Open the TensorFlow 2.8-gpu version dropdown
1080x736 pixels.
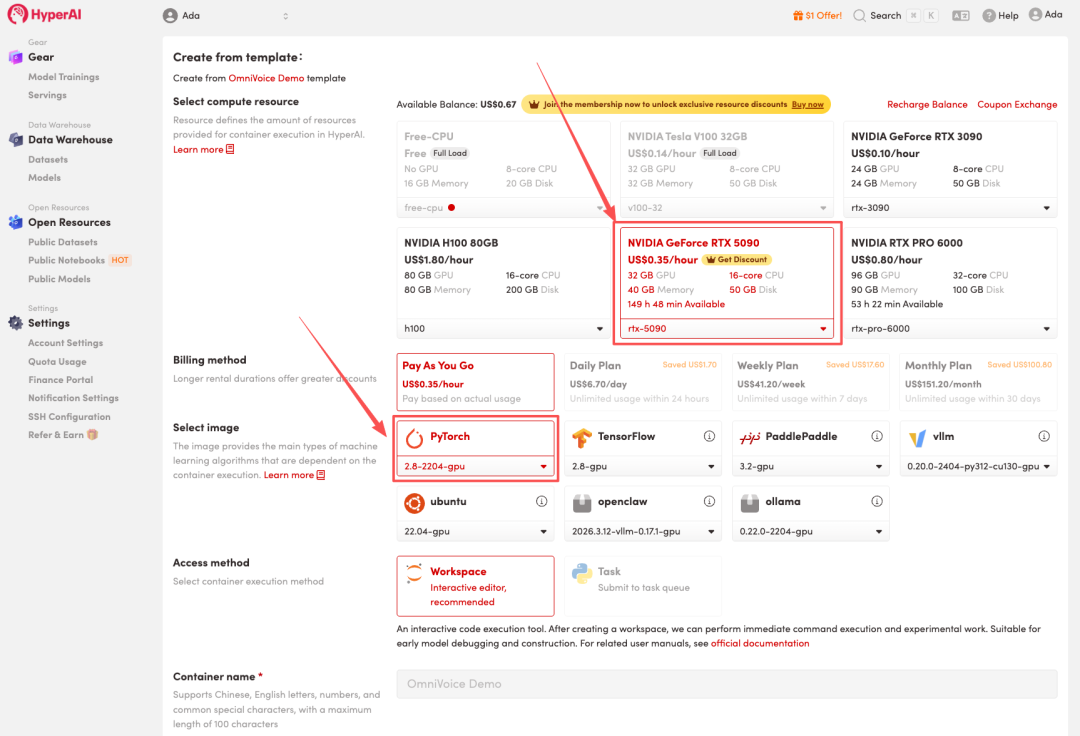click(643, 466)
